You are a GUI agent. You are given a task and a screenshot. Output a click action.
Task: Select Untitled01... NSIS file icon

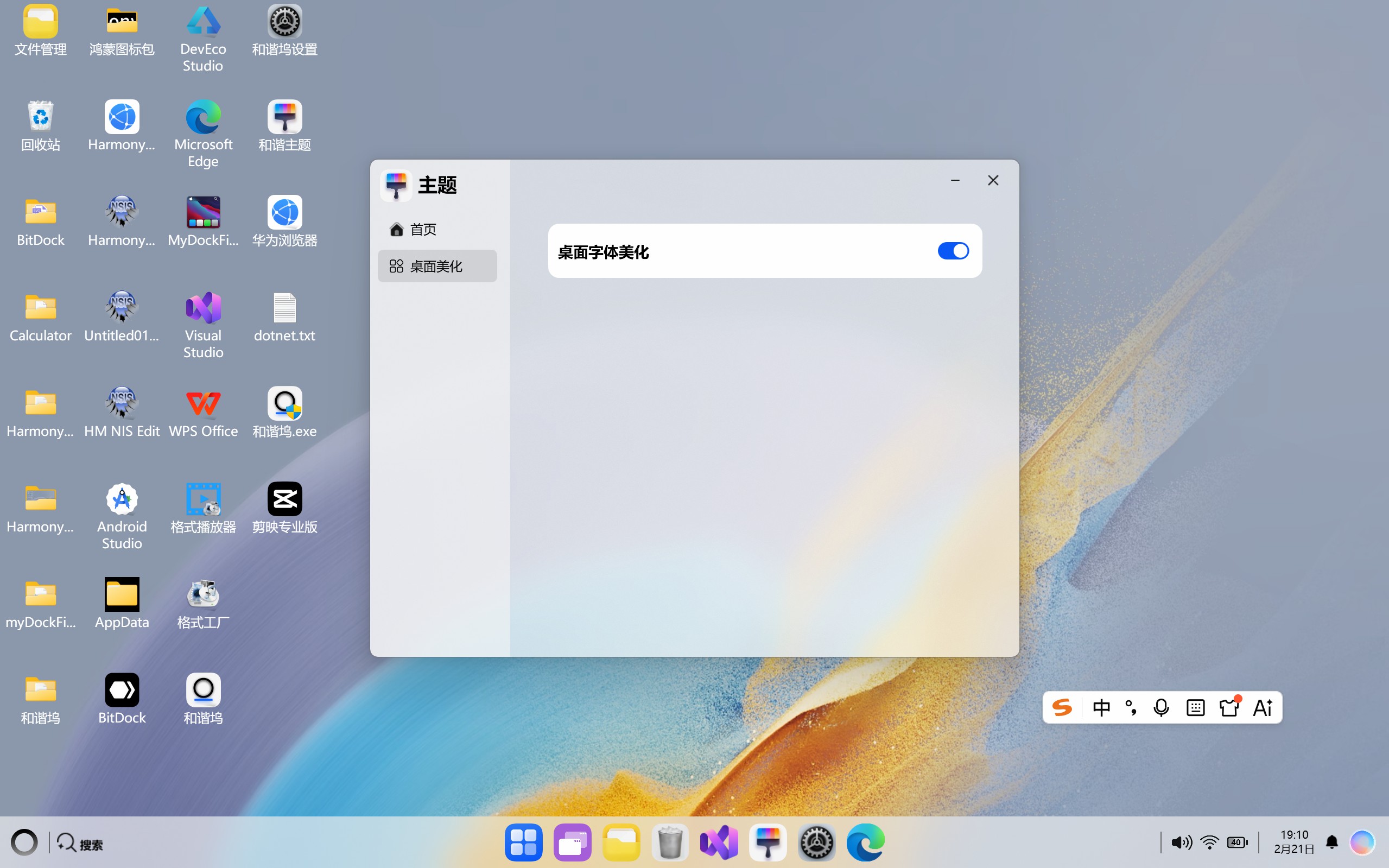point(122,316)
